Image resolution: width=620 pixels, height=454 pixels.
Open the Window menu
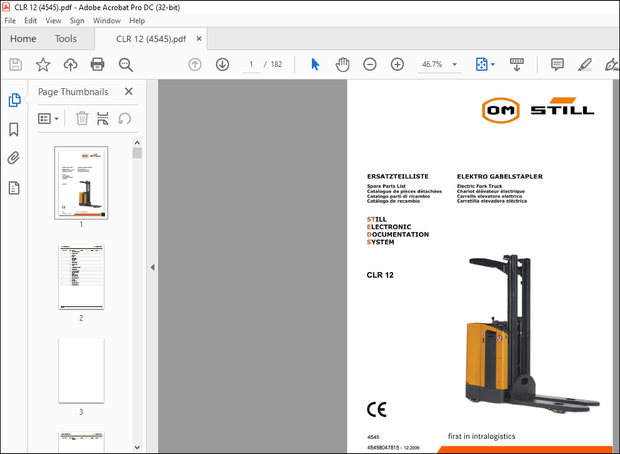click(x=107, y=21)
